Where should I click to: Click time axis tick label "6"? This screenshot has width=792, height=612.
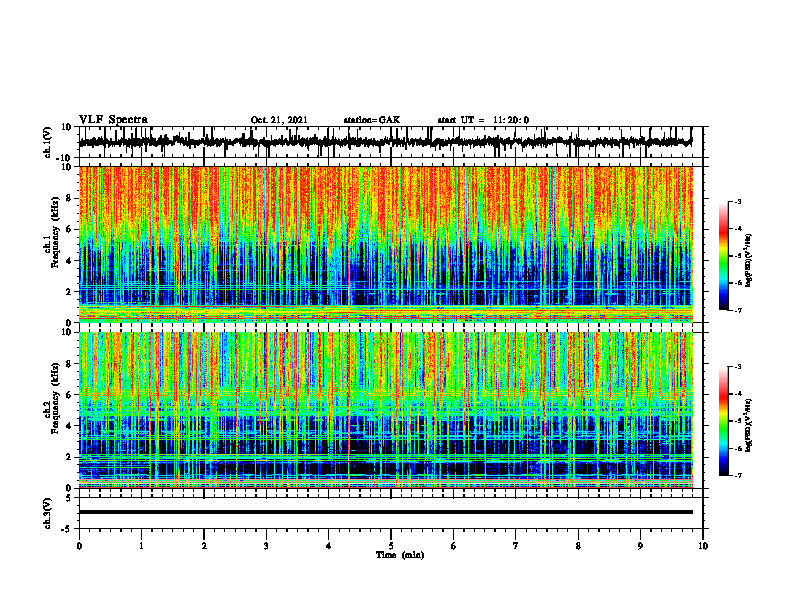click(453, 546)
